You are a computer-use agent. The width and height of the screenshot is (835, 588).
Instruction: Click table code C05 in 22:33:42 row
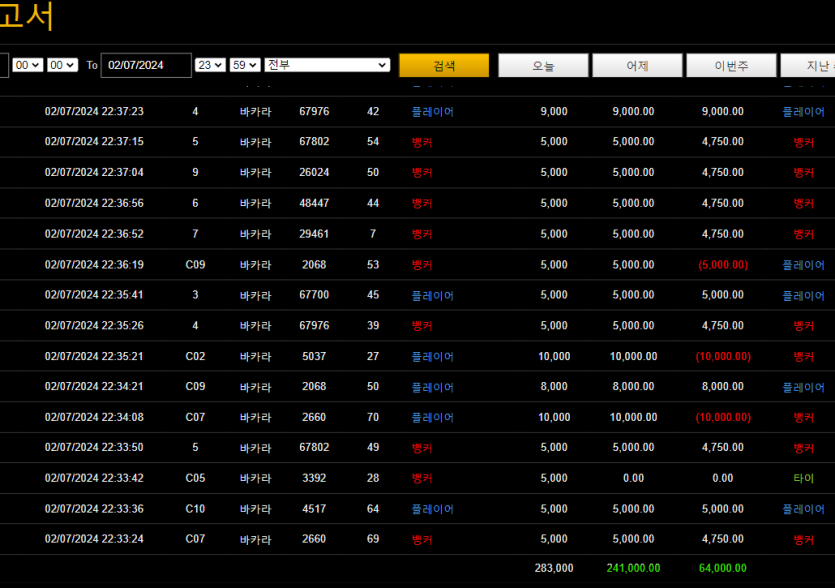coord(195,478)
